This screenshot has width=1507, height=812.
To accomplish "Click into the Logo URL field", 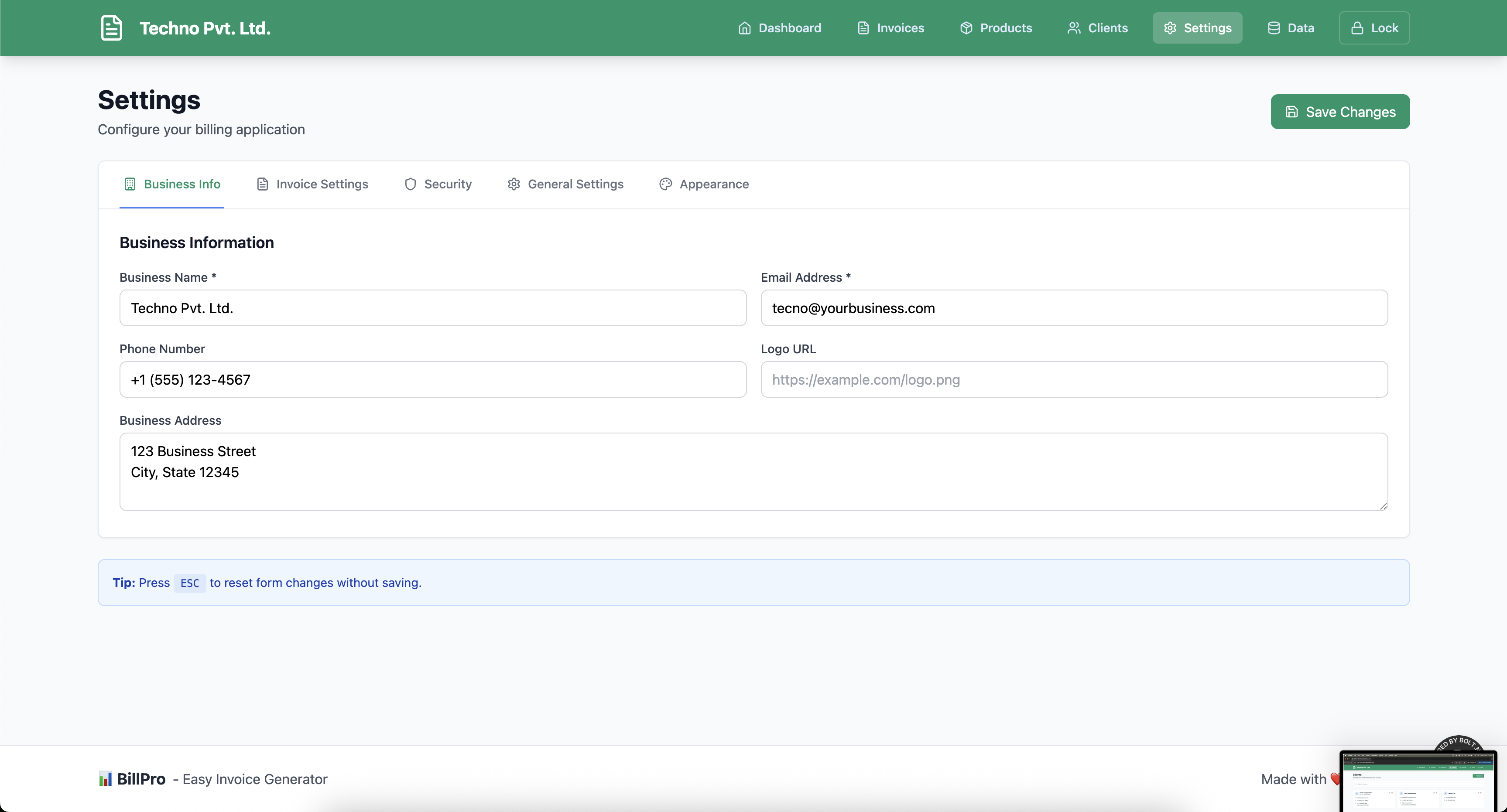I will [x=1073, y=379].
